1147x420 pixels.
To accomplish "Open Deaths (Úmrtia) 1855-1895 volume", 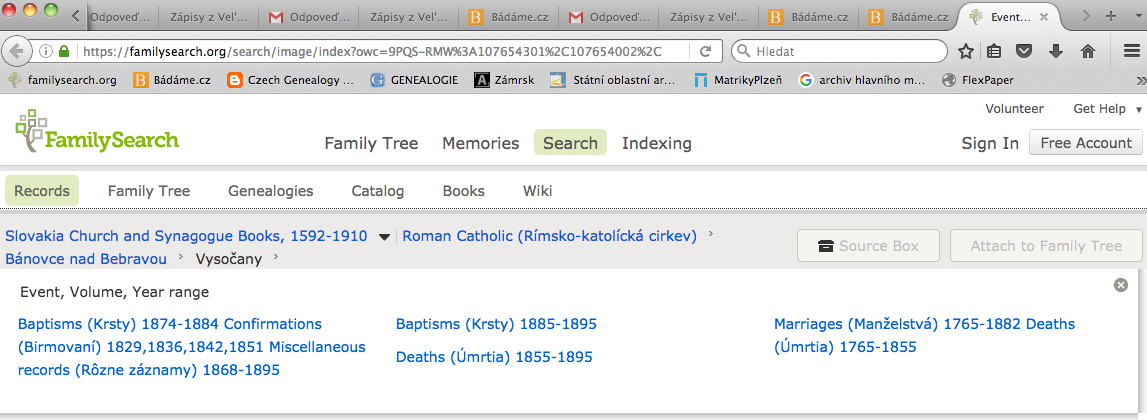I will (494, 357).
